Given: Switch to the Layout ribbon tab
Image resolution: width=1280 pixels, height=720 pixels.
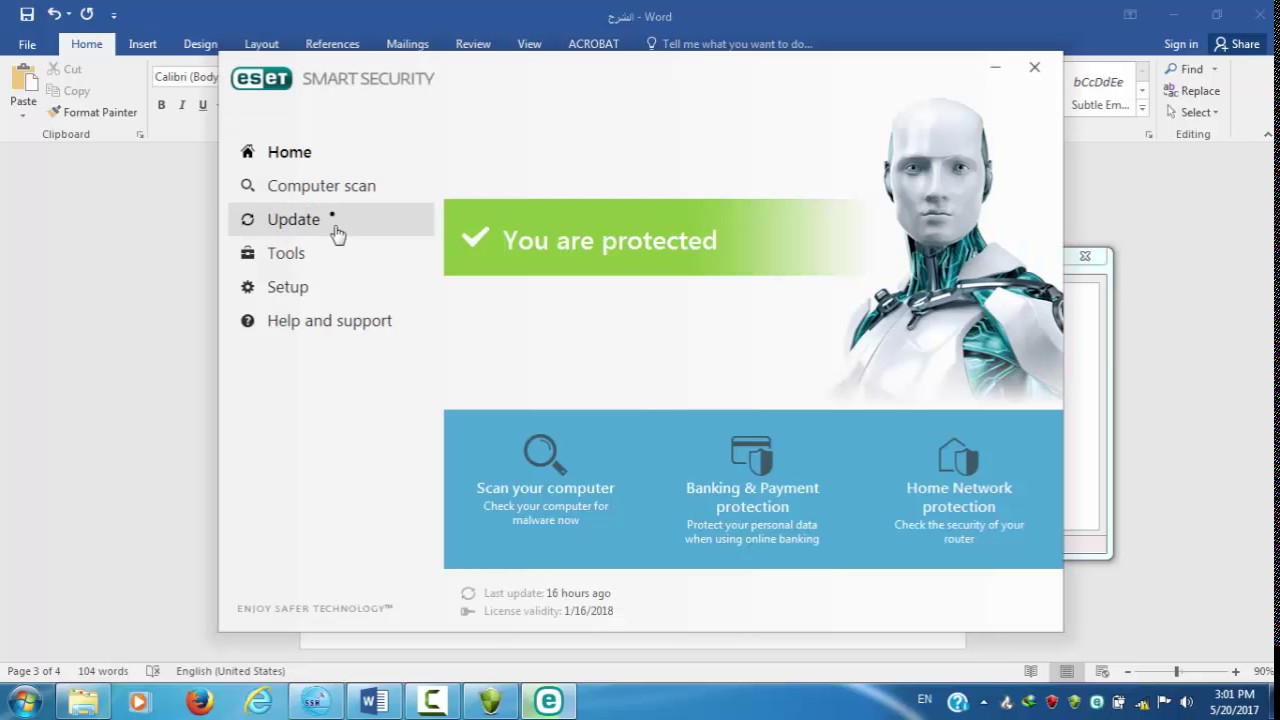Looking at the screenshot, I should coord(261,44).
